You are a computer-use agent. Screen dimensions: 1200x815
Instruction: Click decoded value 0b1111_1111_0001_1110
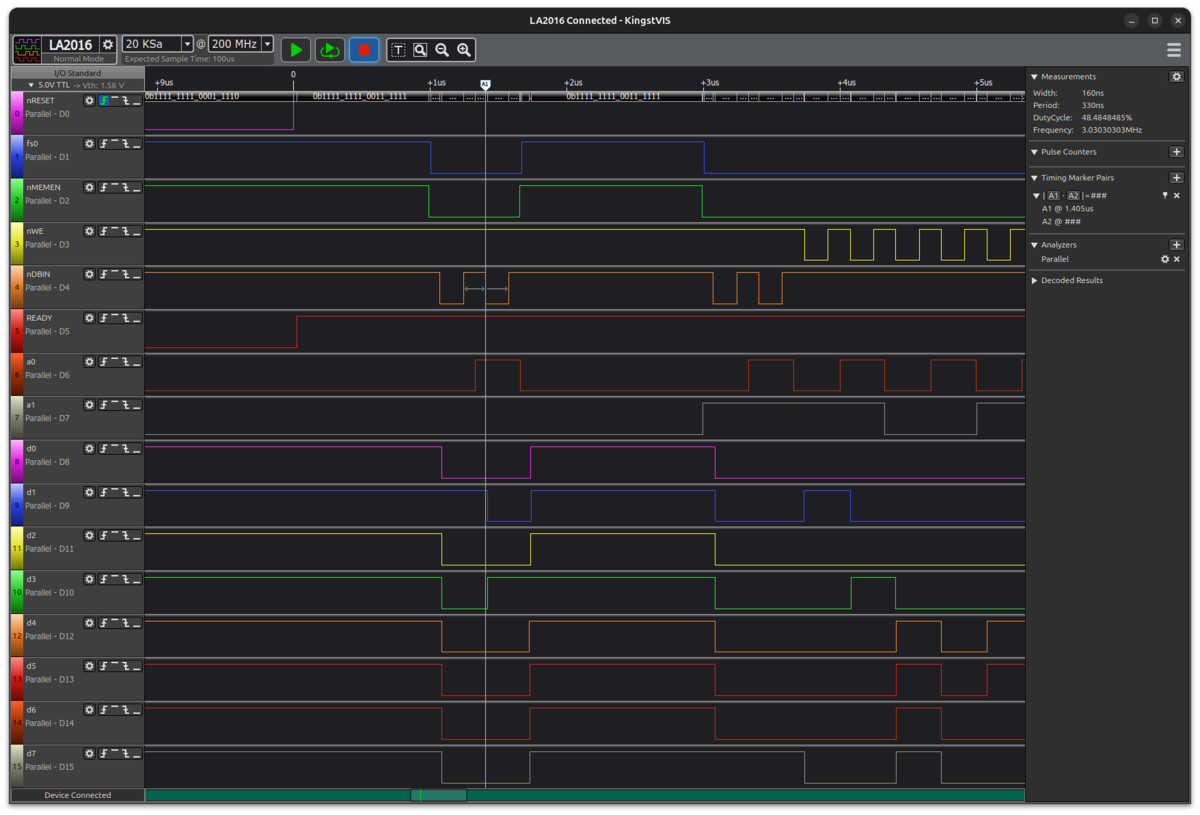point(192,97)
